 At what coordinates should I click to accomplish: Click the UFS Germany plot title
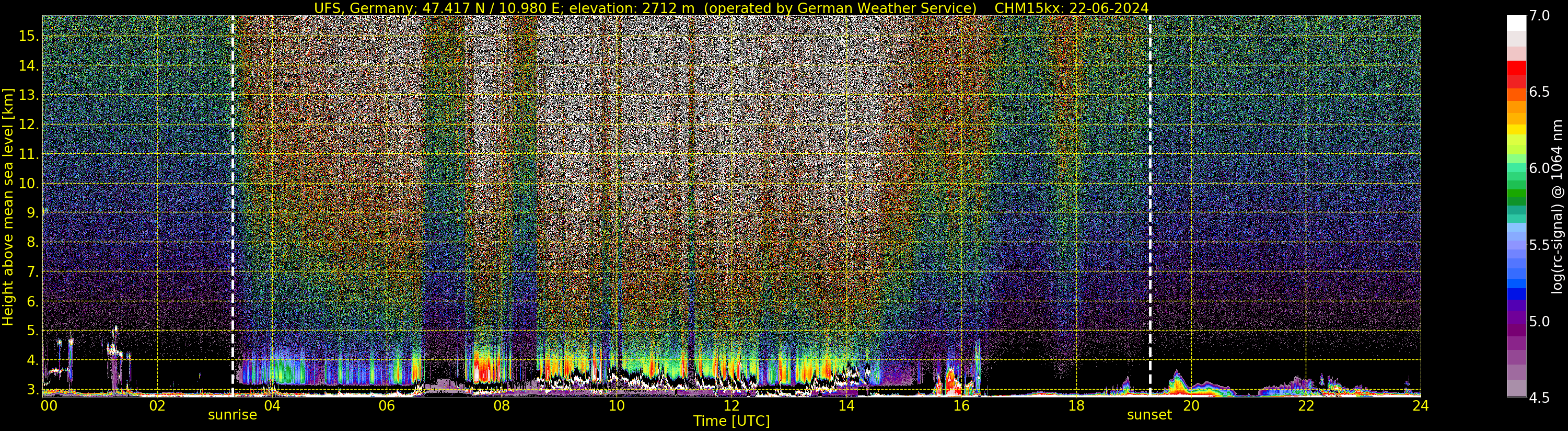731,8
